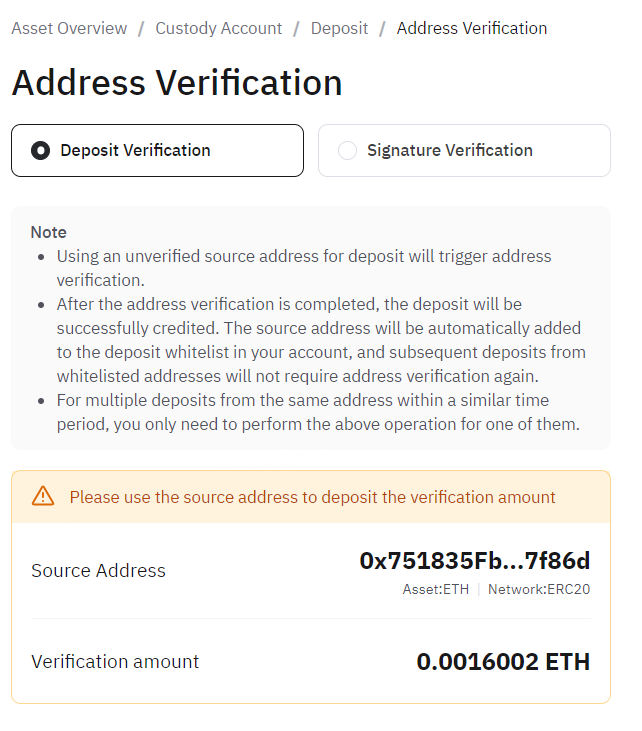Click the 0.0016002 ETH verification amount
This screenshot has height=731, width=642.
[503, 662]
